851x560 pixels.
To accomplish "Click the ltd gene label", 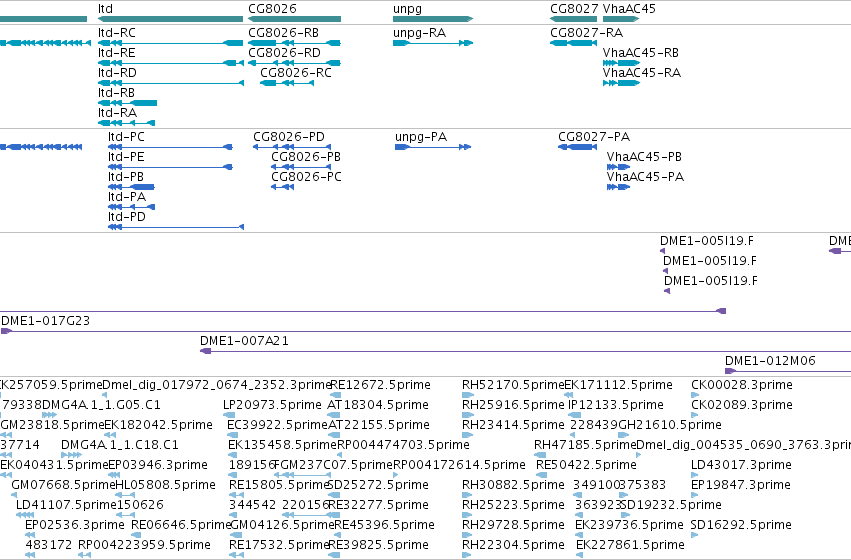I will [105, 9].
